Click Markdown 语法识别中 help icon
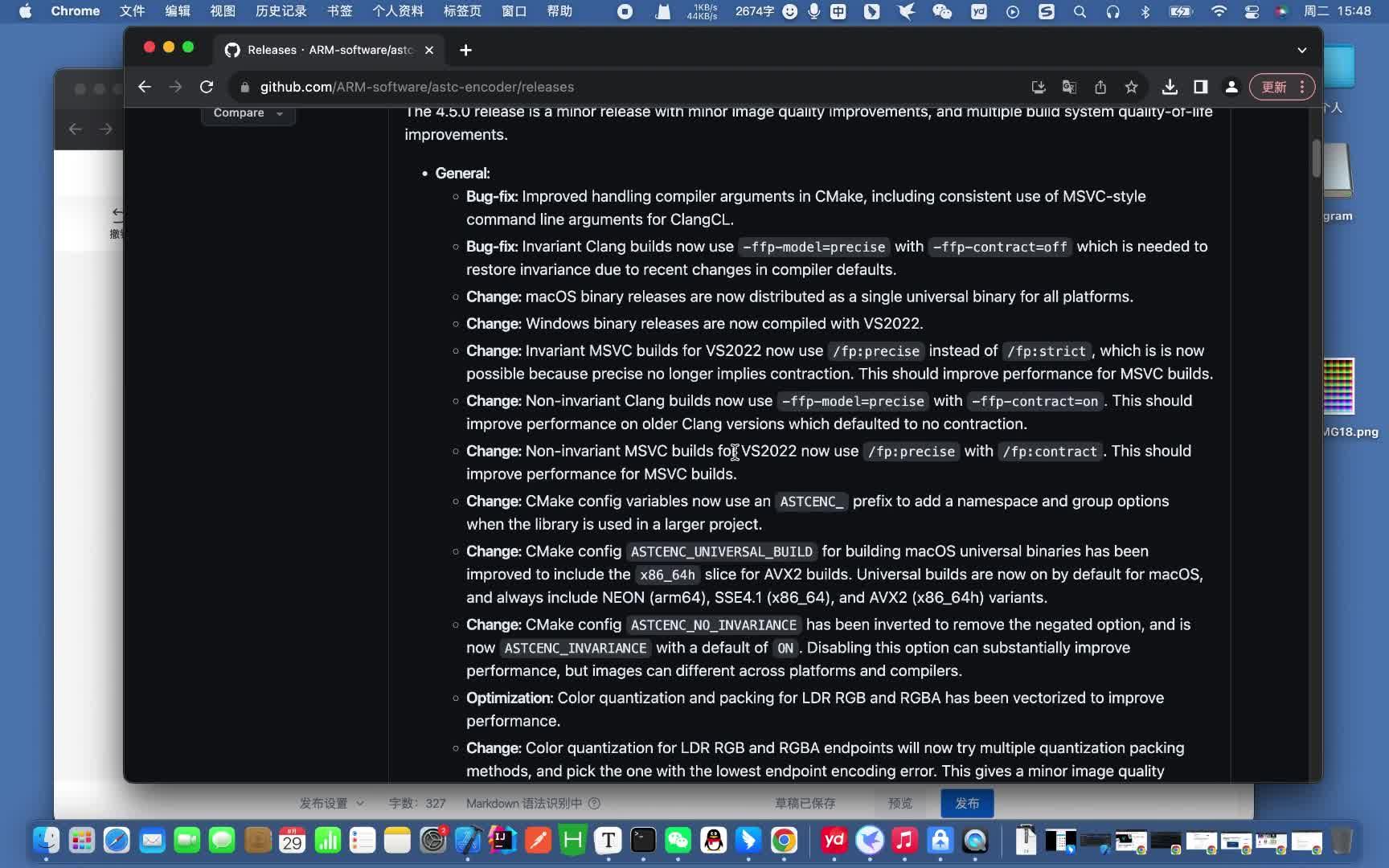 (594, 803)
